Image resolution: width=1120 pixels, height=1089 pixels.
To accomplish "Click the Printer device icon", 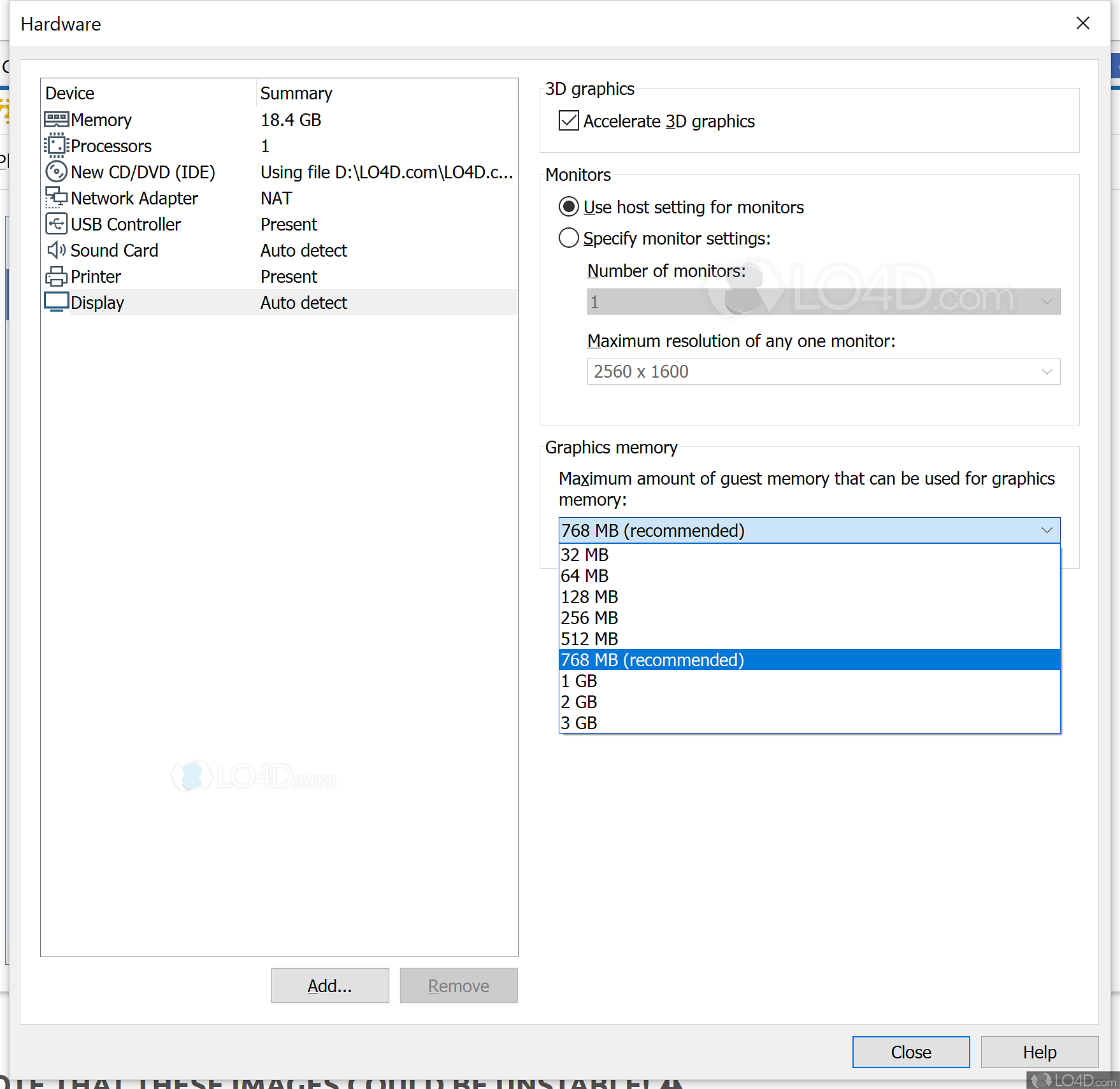I will 56,276.
